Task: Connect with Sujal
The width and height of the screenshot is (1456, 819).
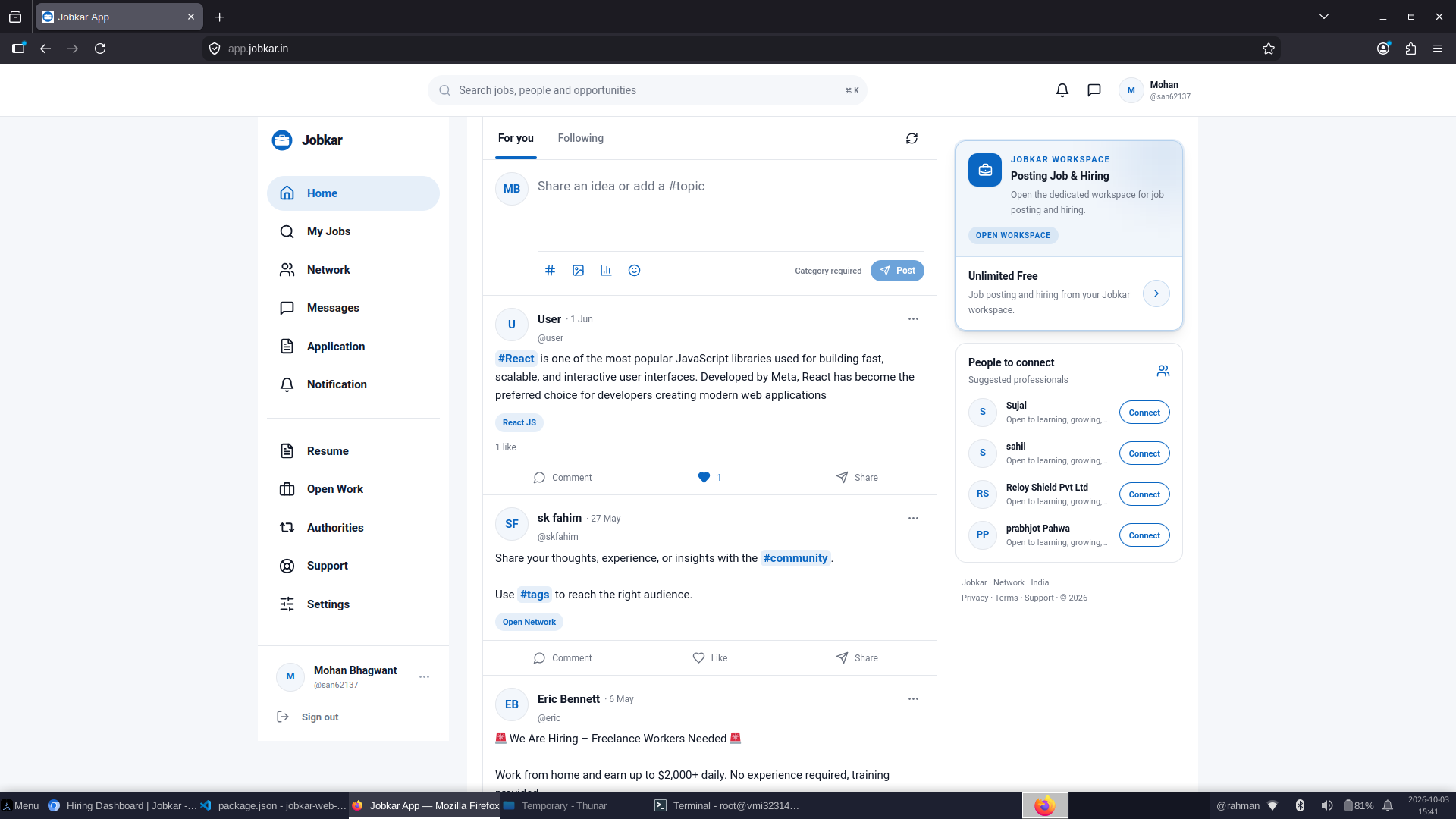Action: pyautogui.click(x=1144, y=413)
